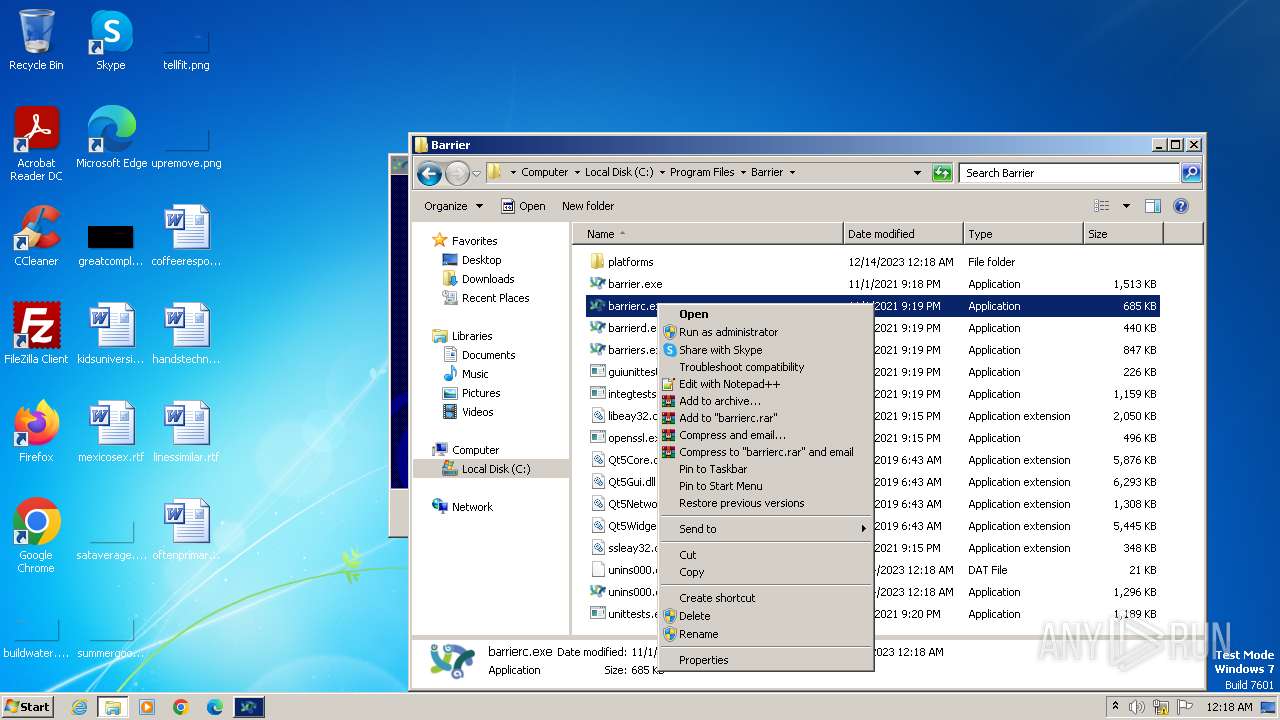Screen dimensions: 1280x720
Task: Refresh the Barrier folder view
Action: (x=942, y=173)
